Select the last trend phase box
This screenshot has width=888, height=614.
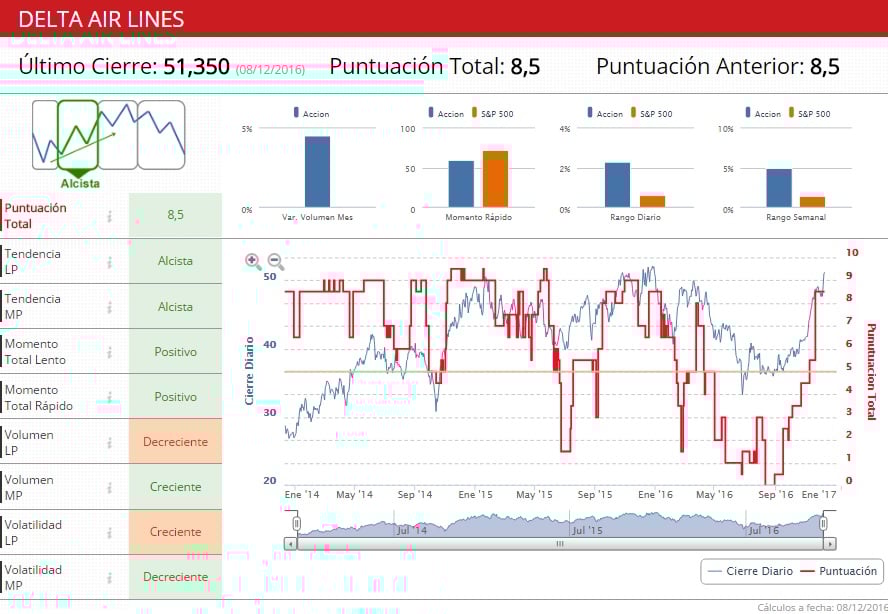click(x=161, y=135)
